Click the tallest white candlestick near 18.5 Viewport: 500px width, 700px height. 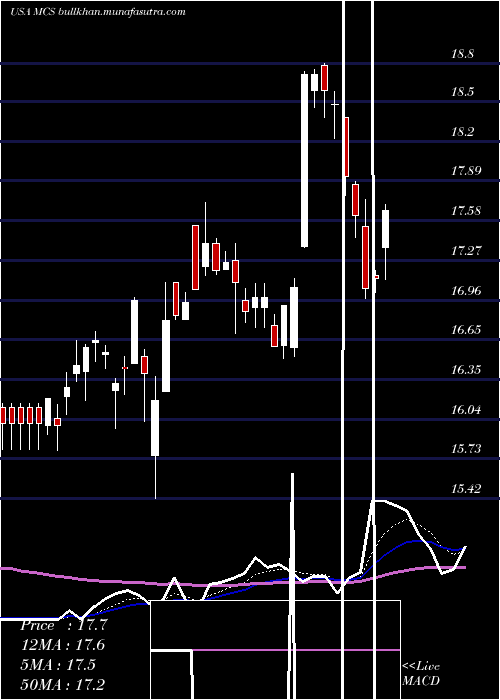304,160
